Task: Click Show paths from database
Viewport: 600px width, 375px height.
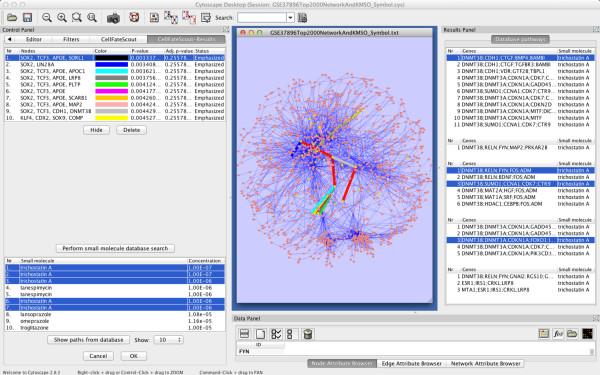Action: (89, 340)
